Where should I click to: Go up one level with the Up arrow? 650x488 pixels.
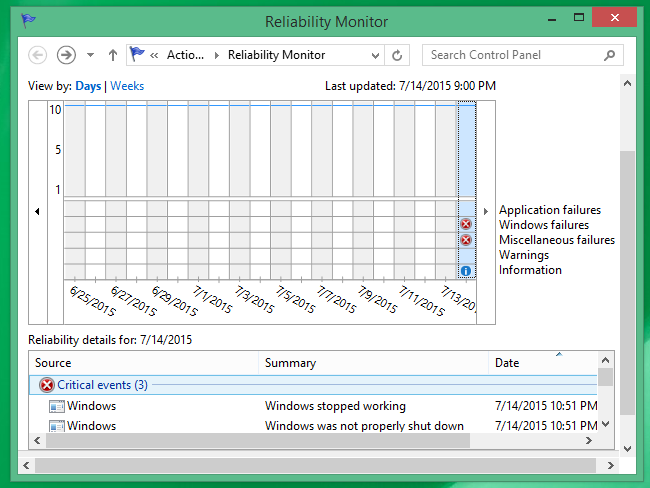[112, 55]
